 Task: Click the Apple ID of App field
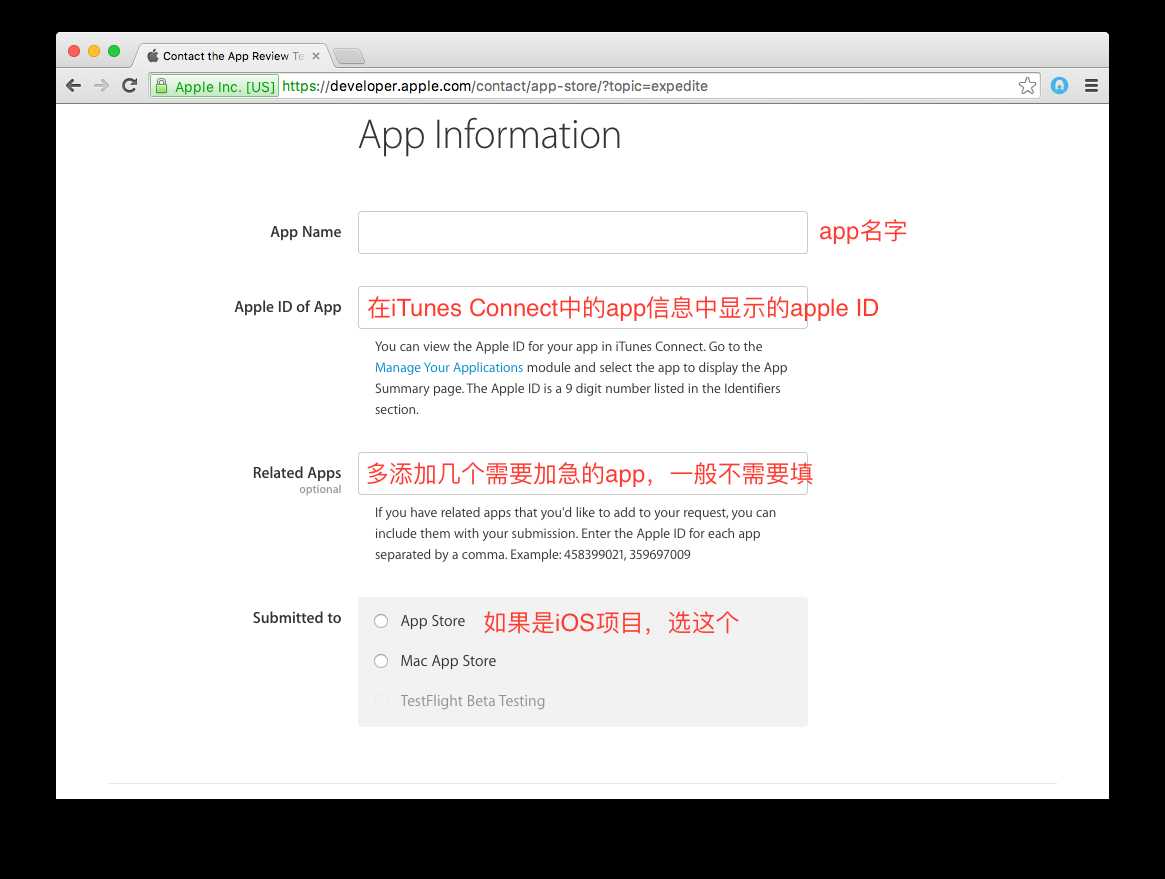click(582, 308)
